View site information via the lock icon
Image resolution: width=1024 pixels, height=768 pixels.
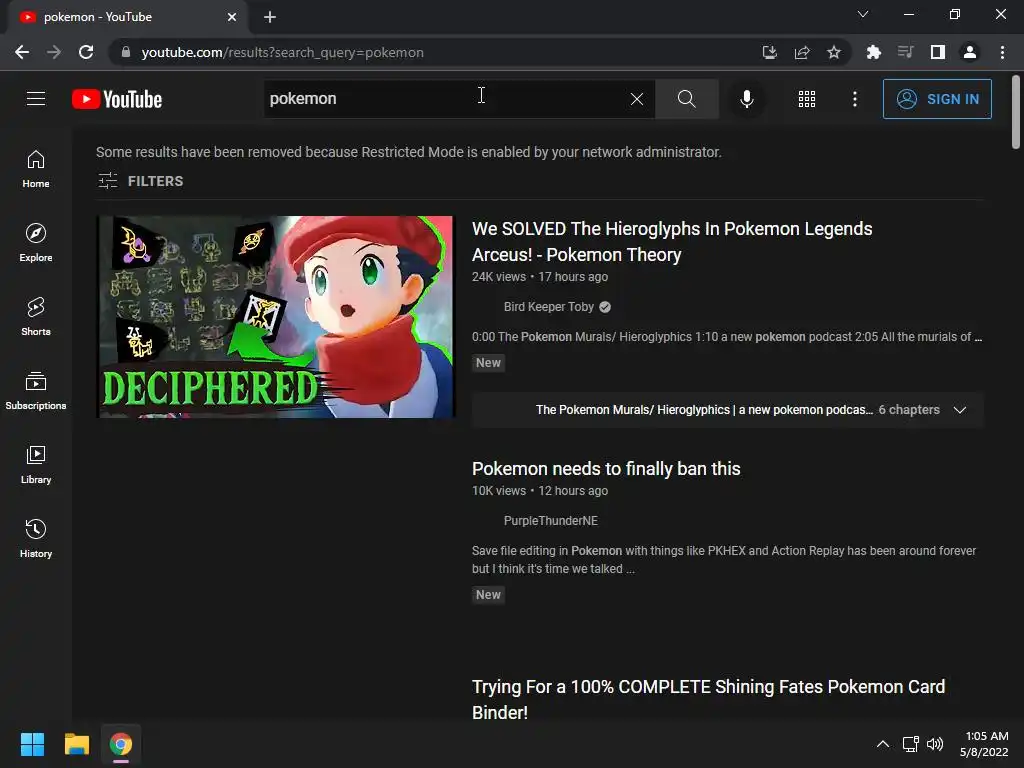click(126, 52)
